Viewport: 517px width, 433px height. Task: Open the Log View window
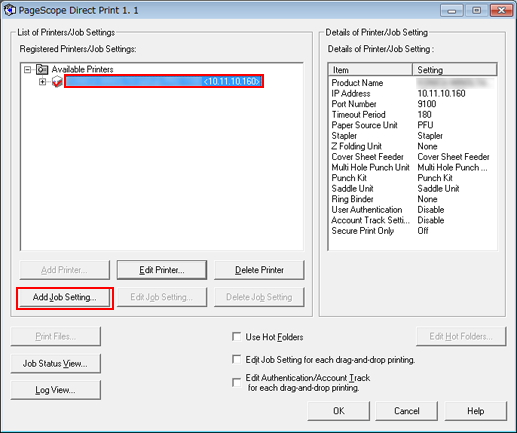point(55,390)
